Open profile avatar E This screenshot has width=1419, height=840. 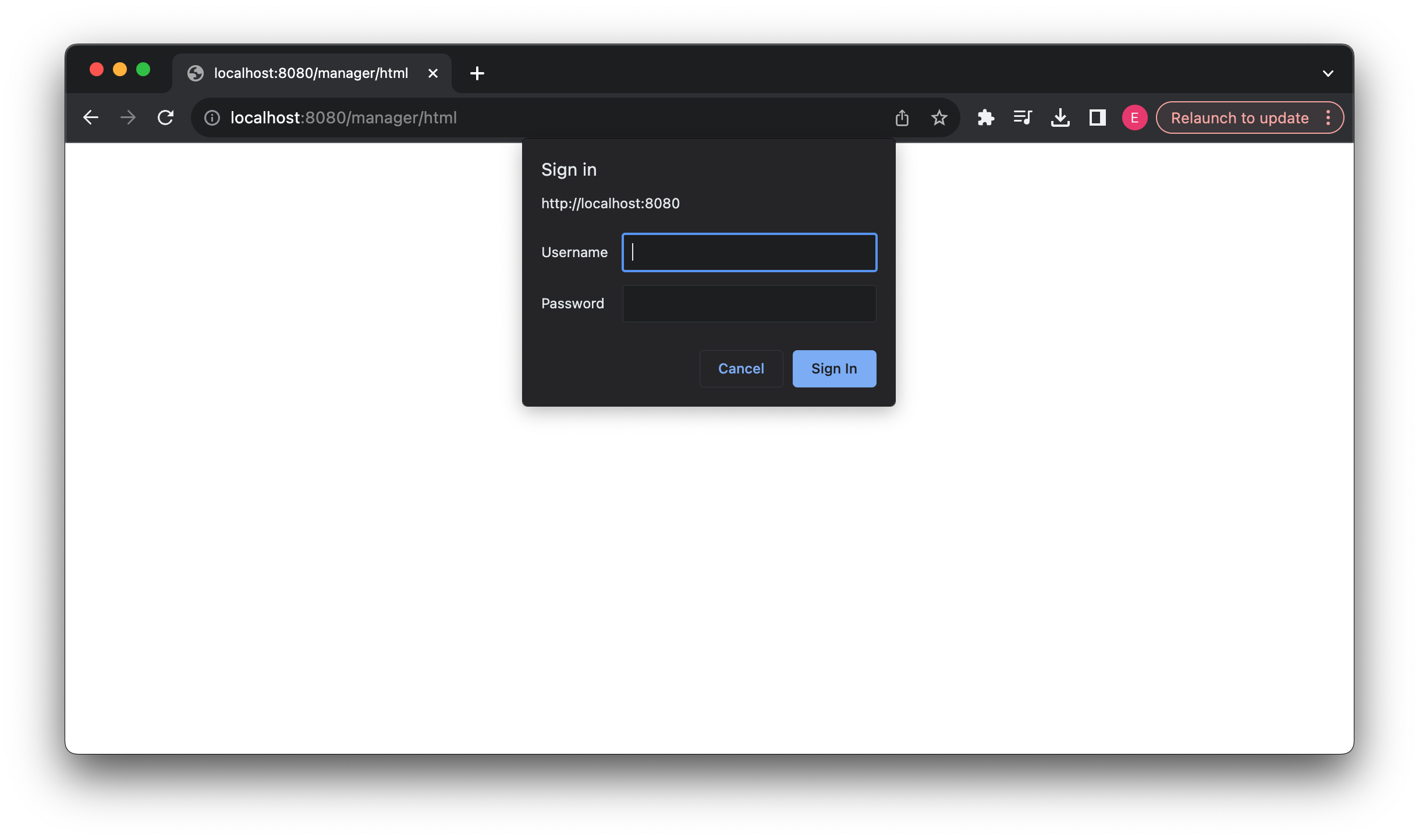pos(1134,118)
